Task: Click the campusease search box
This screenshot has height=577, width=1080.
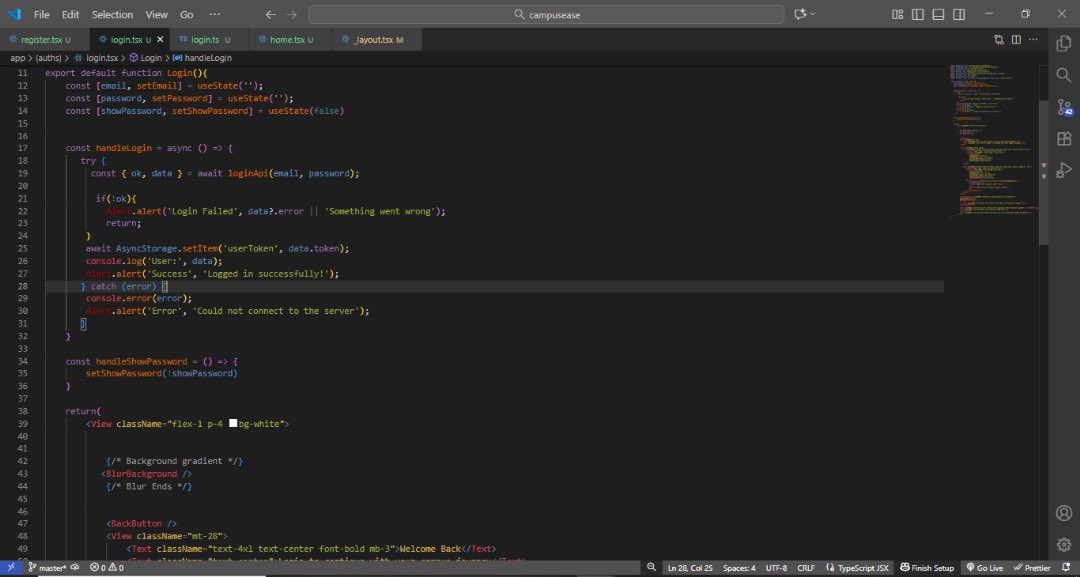Action: (x=546, y=14)
